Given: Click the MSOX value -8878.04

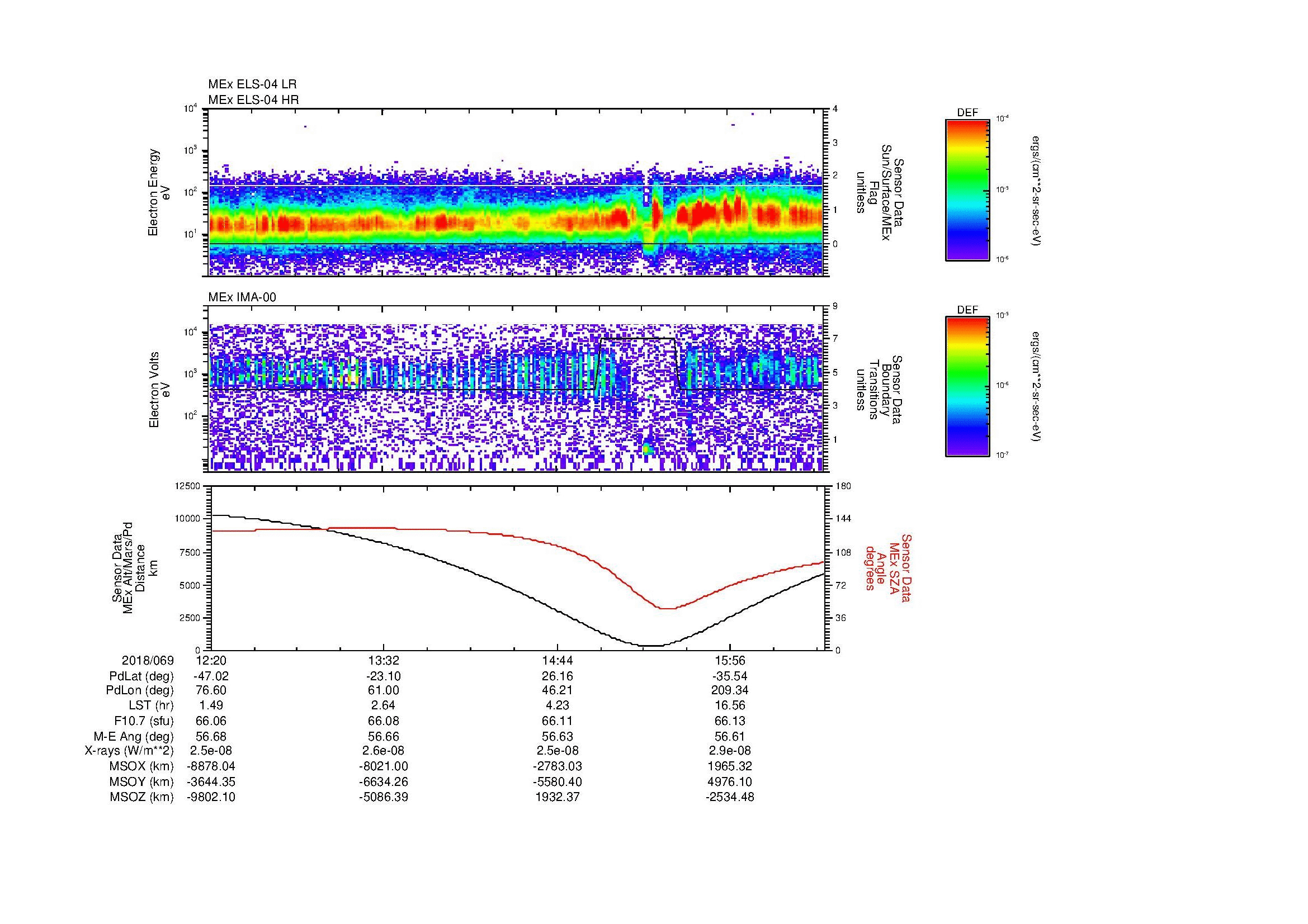Looking at the screenshot, I should [x=211, y=766].
